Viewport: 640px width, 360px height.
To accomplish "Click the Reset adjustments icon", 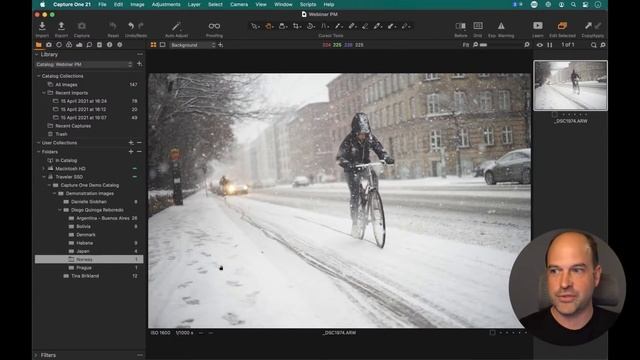I will pyautogui.click(x=113, y=26).
